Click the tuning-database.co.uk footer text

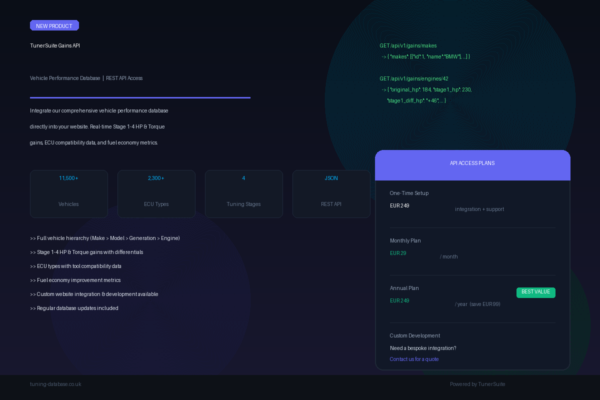coord(55,384)
